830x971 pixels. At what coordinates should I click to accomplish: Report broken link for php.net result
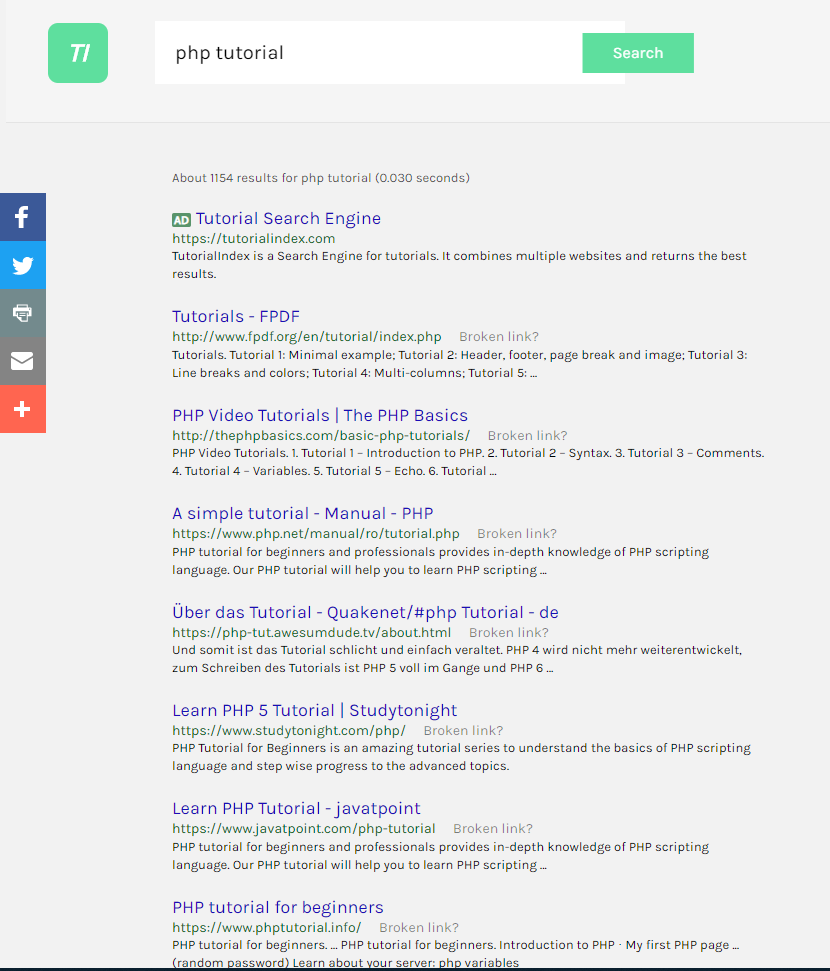click(x=517, y=534)
